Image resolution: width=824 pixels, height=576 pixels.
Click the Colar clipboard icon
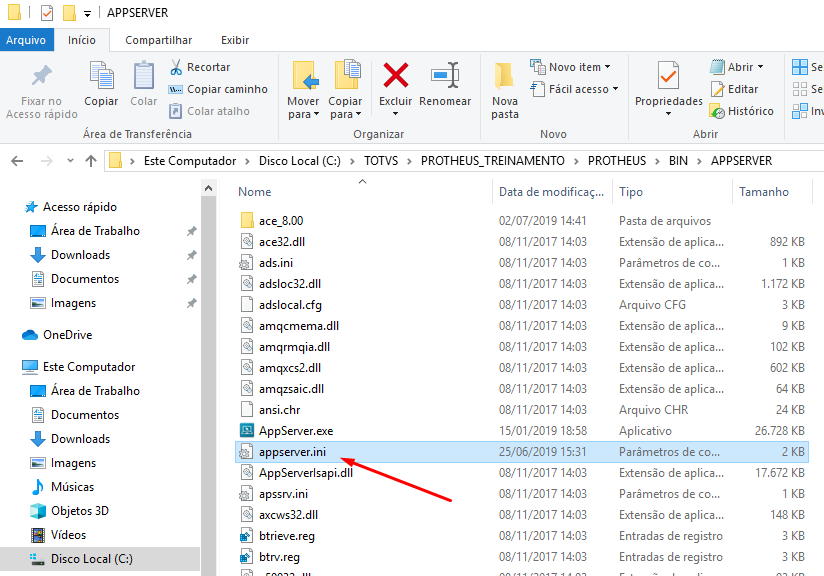[143, 75]
